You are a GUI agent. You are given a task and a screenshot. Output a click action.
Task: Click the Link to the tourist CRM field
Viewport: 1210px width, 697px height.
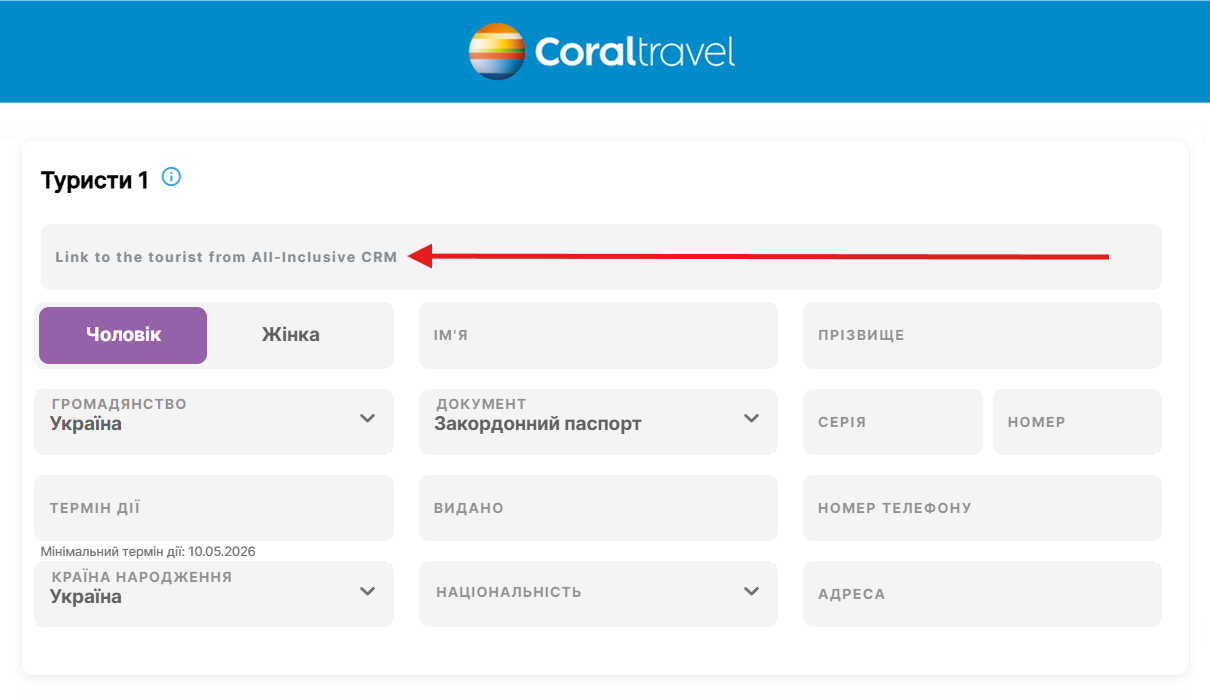600,257
